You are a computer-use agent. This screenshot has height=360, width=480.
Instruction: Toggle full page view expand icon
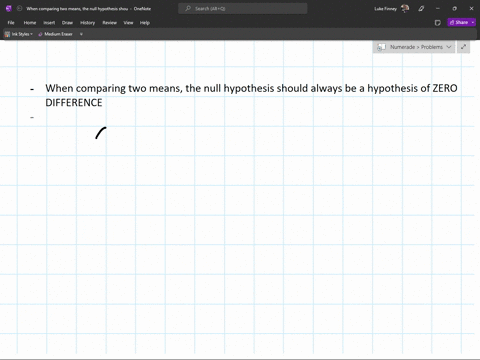[463, 47]
